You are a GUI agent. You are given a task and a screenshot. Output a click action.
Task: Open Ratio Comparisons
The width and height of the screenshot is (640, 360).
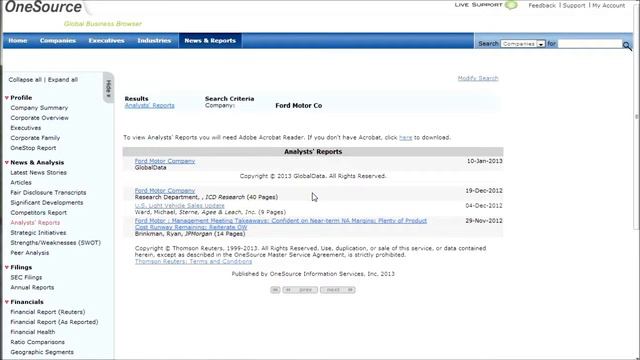coord(38,342)
